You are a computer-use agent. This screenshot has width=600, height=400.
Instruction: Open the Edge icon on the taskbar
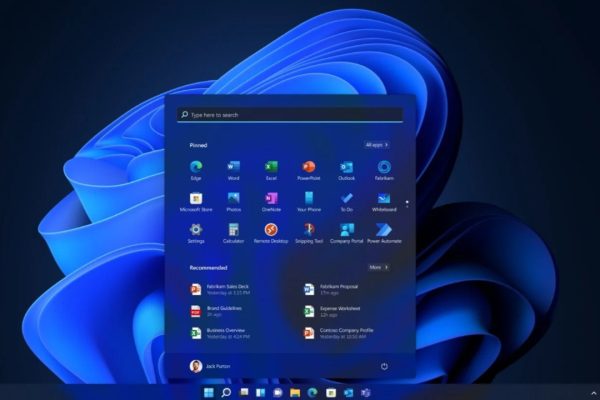(x=313, y=392)
